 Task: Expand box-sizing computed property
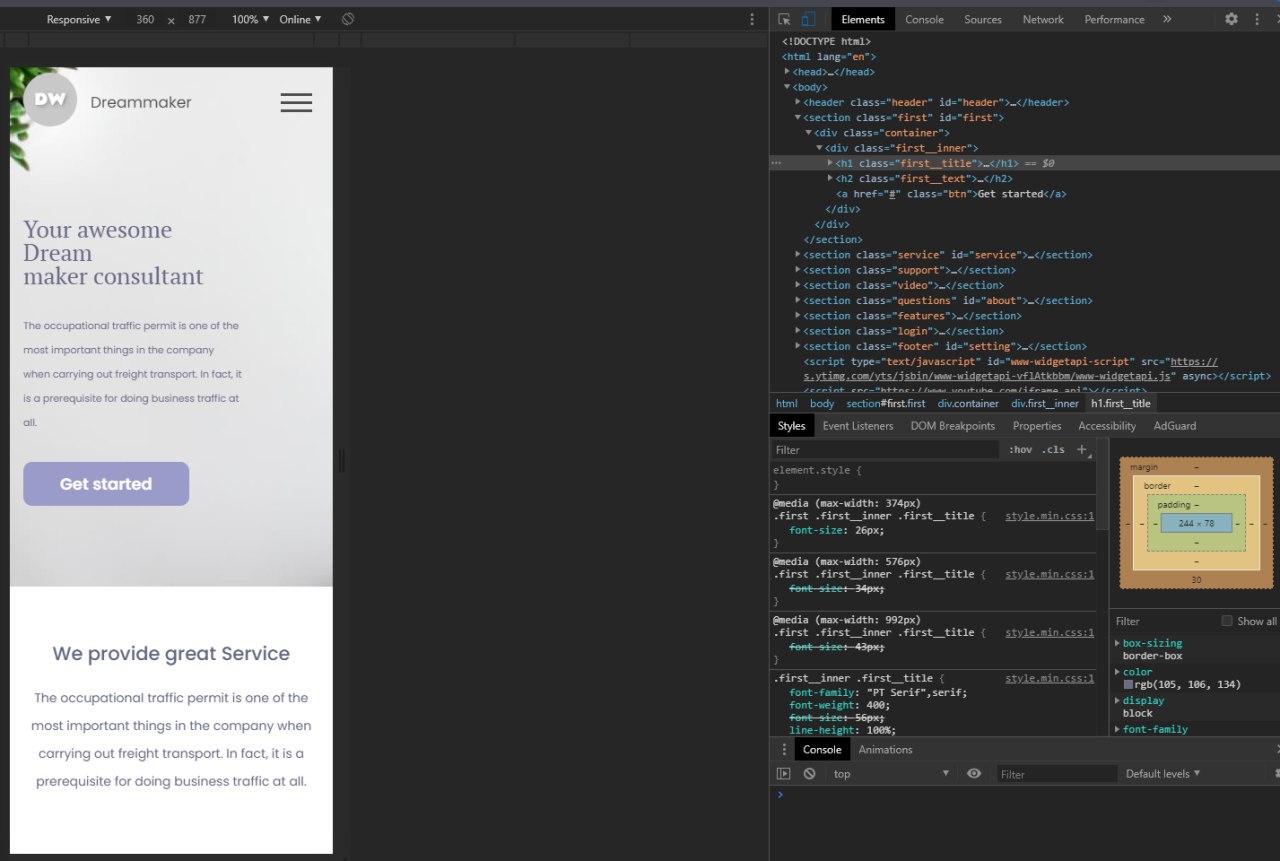click(1118, 643)
